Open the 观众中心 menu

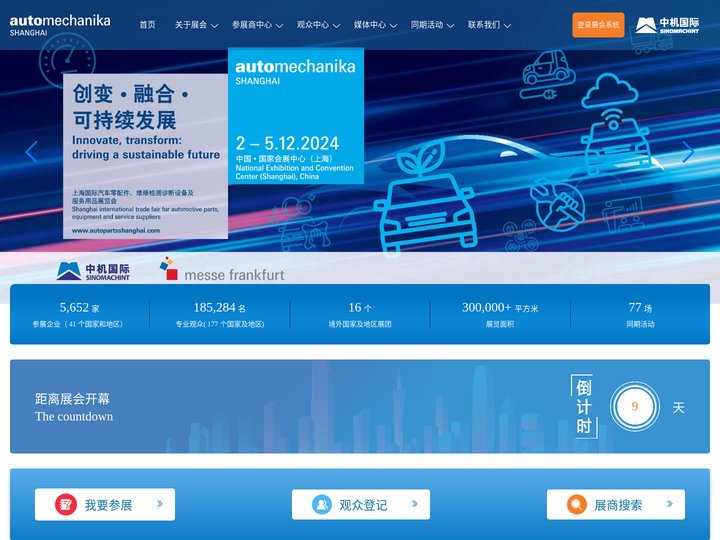313,25
